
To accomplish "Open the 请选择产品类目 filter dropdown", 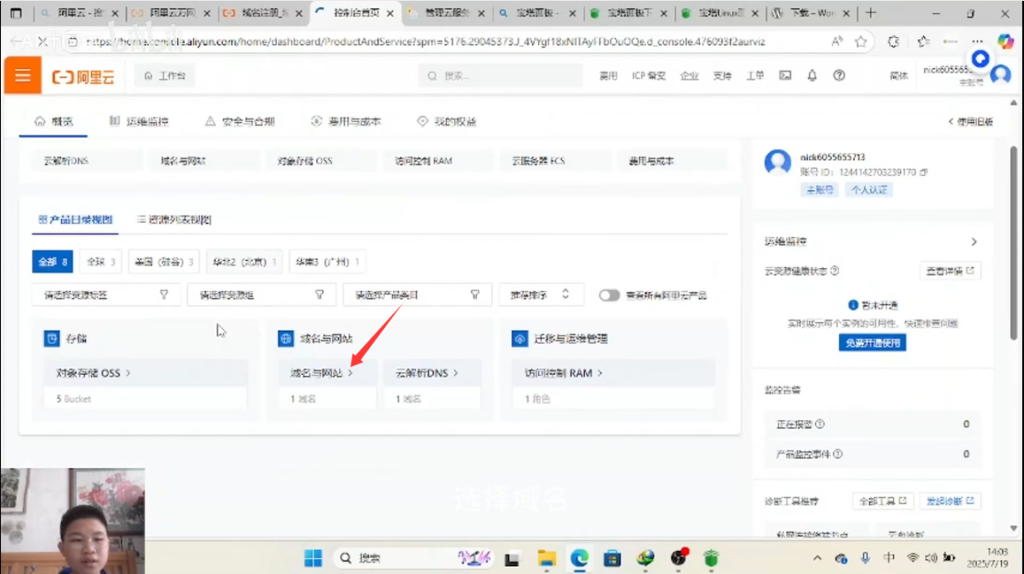I will pyautogui.click(x=417, y=295).
